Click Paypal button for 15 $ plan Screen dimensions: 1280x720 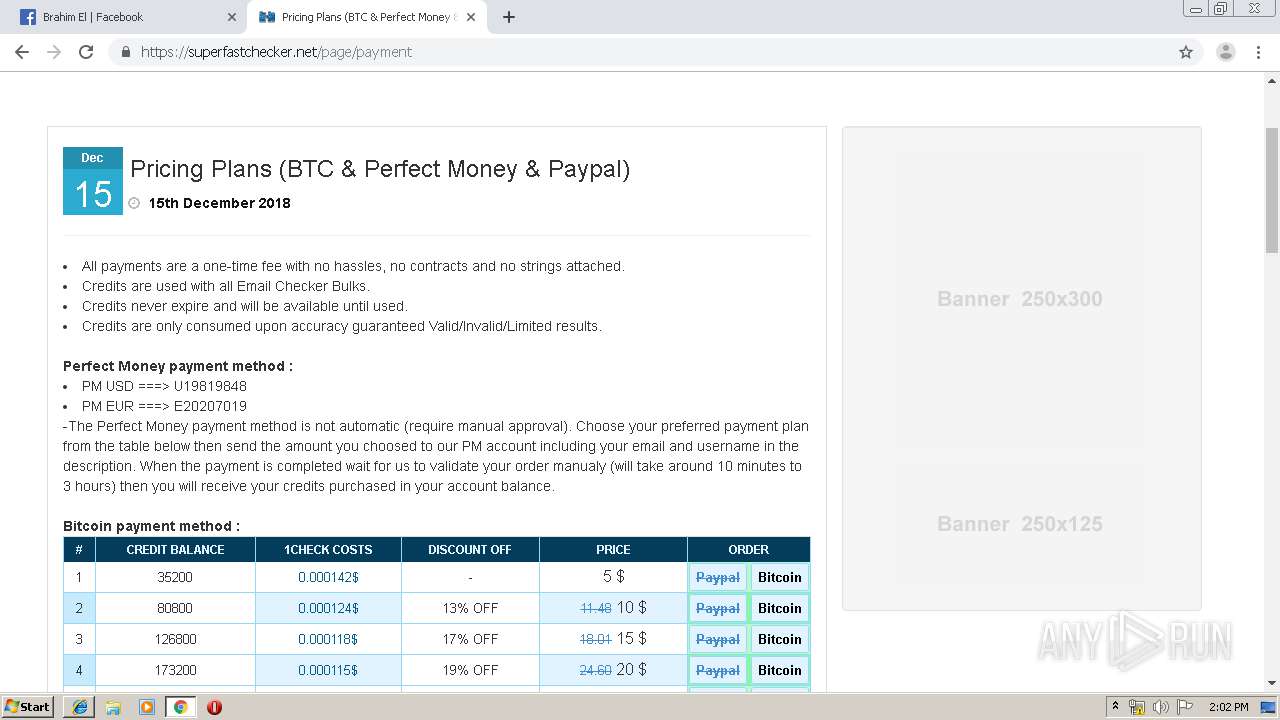(x=718, y=639)
